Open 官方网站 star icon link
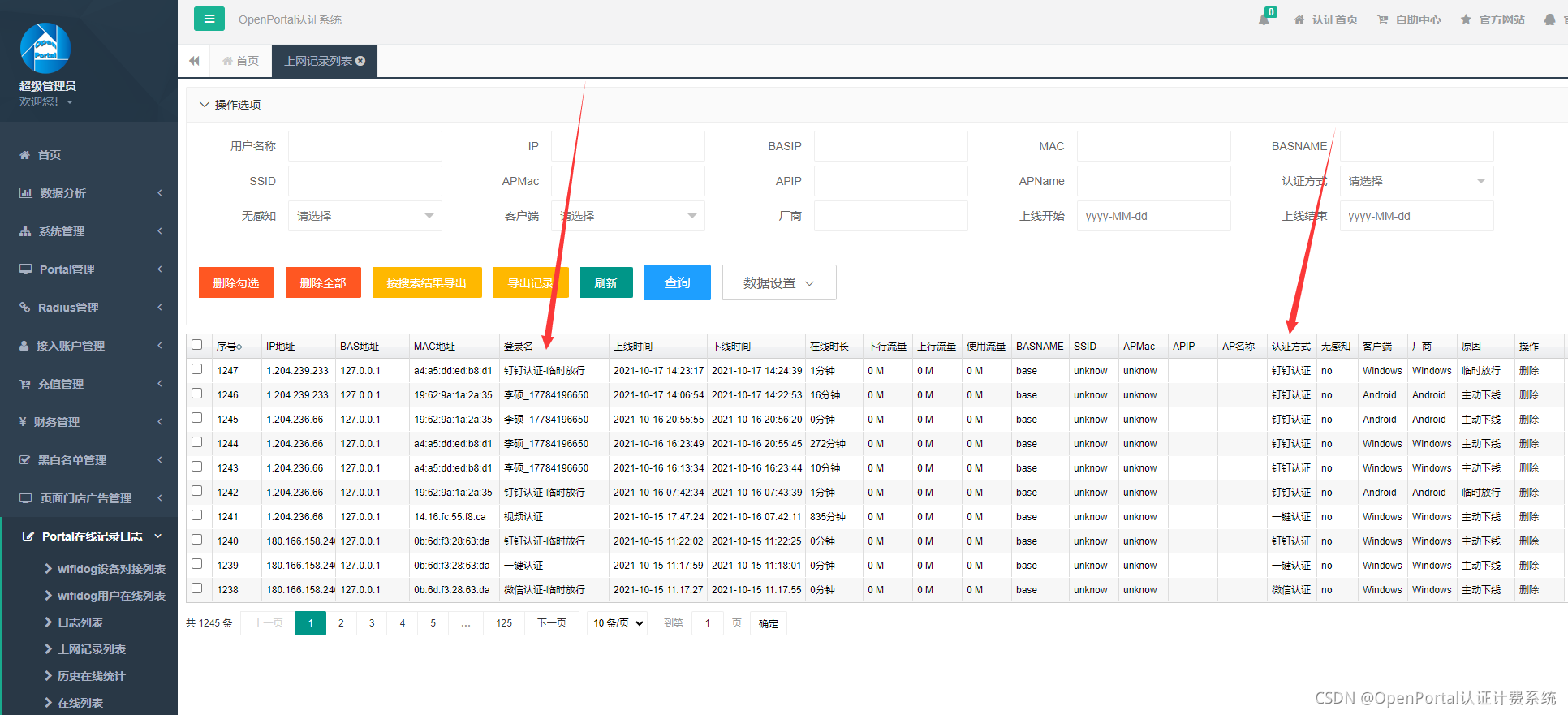The width and height of the screenshot is (1568, 715). coord(1493,19)
